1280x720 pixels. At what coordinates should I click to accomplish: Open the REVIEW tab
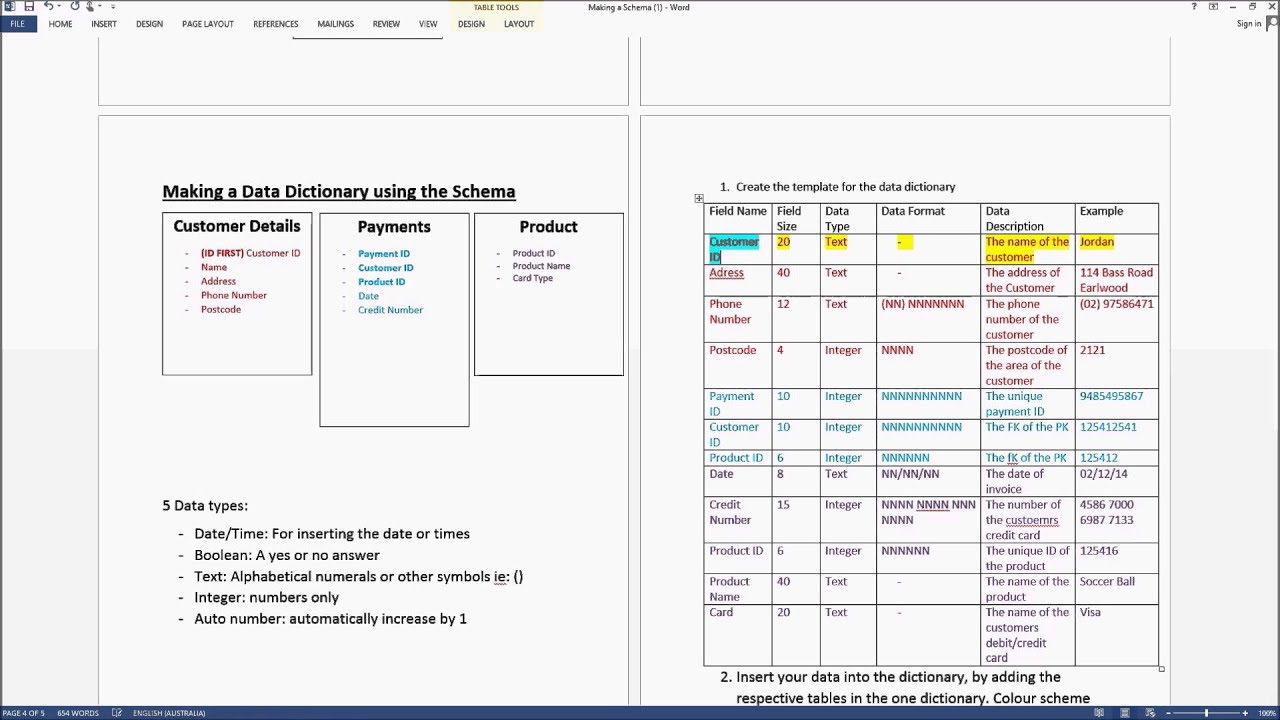pyautogui.click(x=386, y=23)
